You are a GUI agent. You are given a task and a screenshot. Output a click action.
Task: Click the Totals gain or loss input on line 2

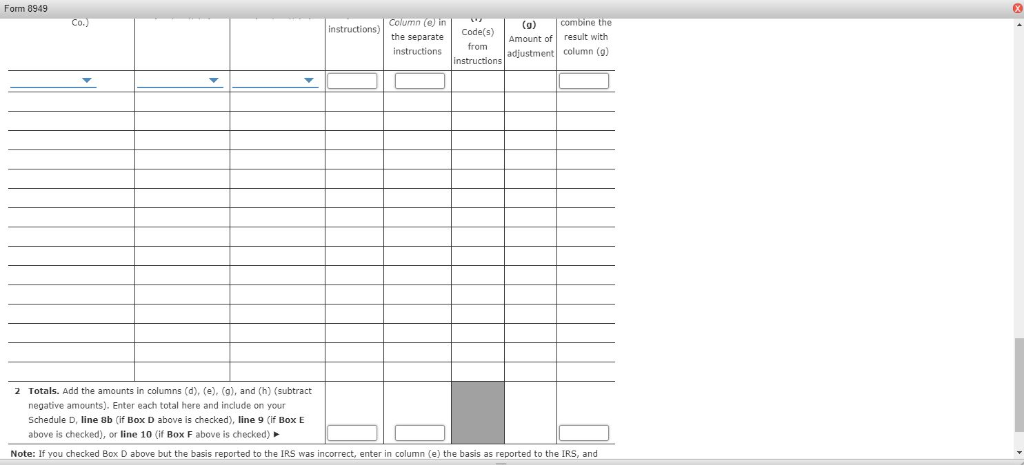pos(584,433)
